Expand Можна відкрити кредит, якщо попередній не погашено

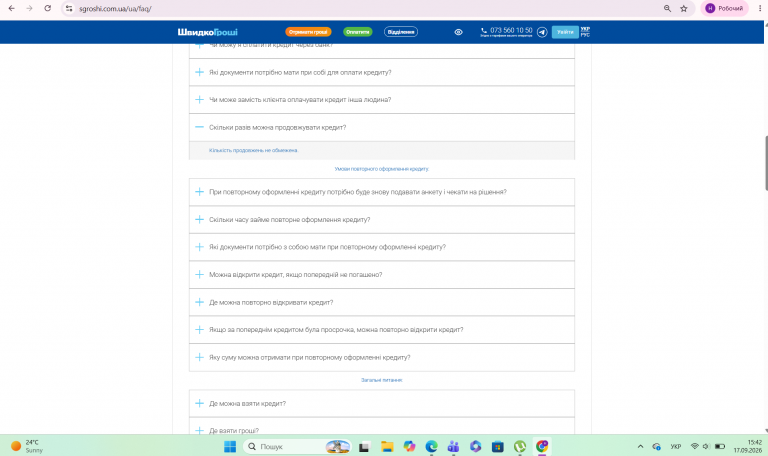(x=382, y=275)
